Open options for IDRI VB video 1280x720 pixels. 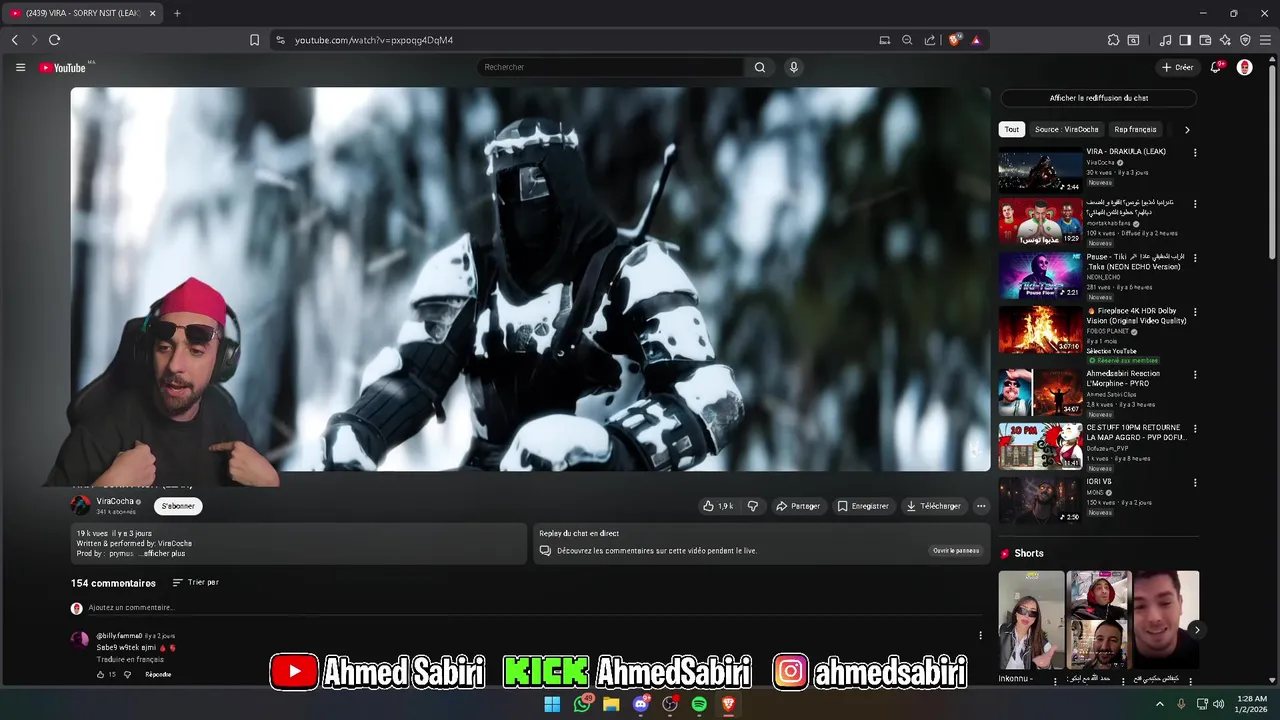[x=1195, y=483]
